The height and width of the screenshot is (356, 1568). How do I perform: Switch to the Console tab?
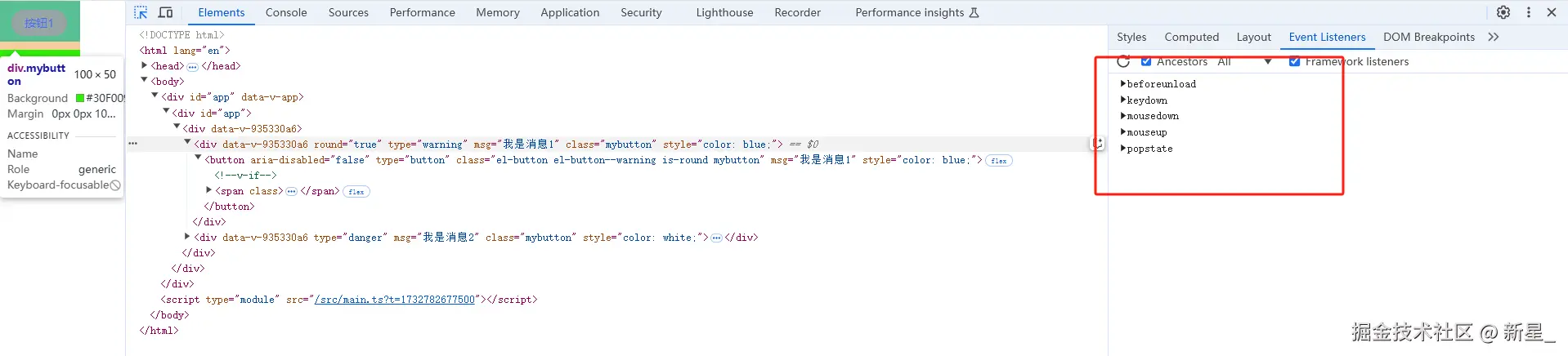286,12
